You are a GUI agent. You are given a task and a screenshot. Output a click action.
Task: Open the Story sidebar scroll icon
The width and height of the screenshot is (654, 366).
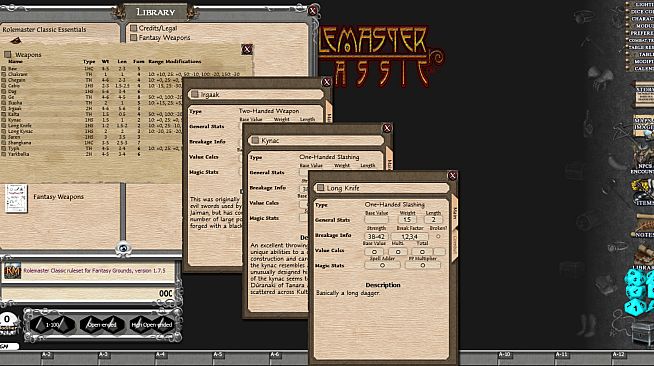[644, 95]
